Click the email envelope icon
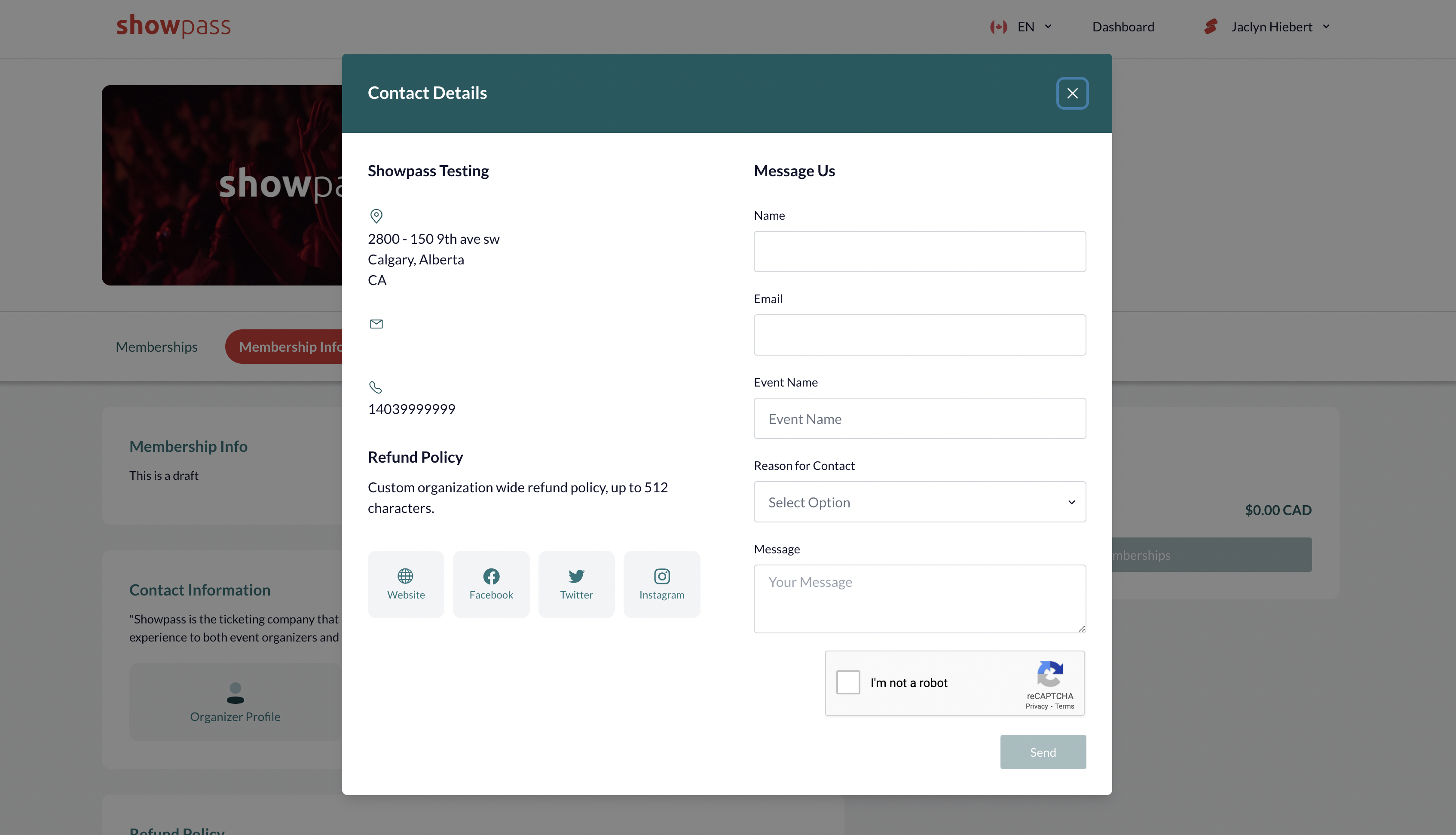The width and height of the screenshot is (1456, 835). [376, 324]
